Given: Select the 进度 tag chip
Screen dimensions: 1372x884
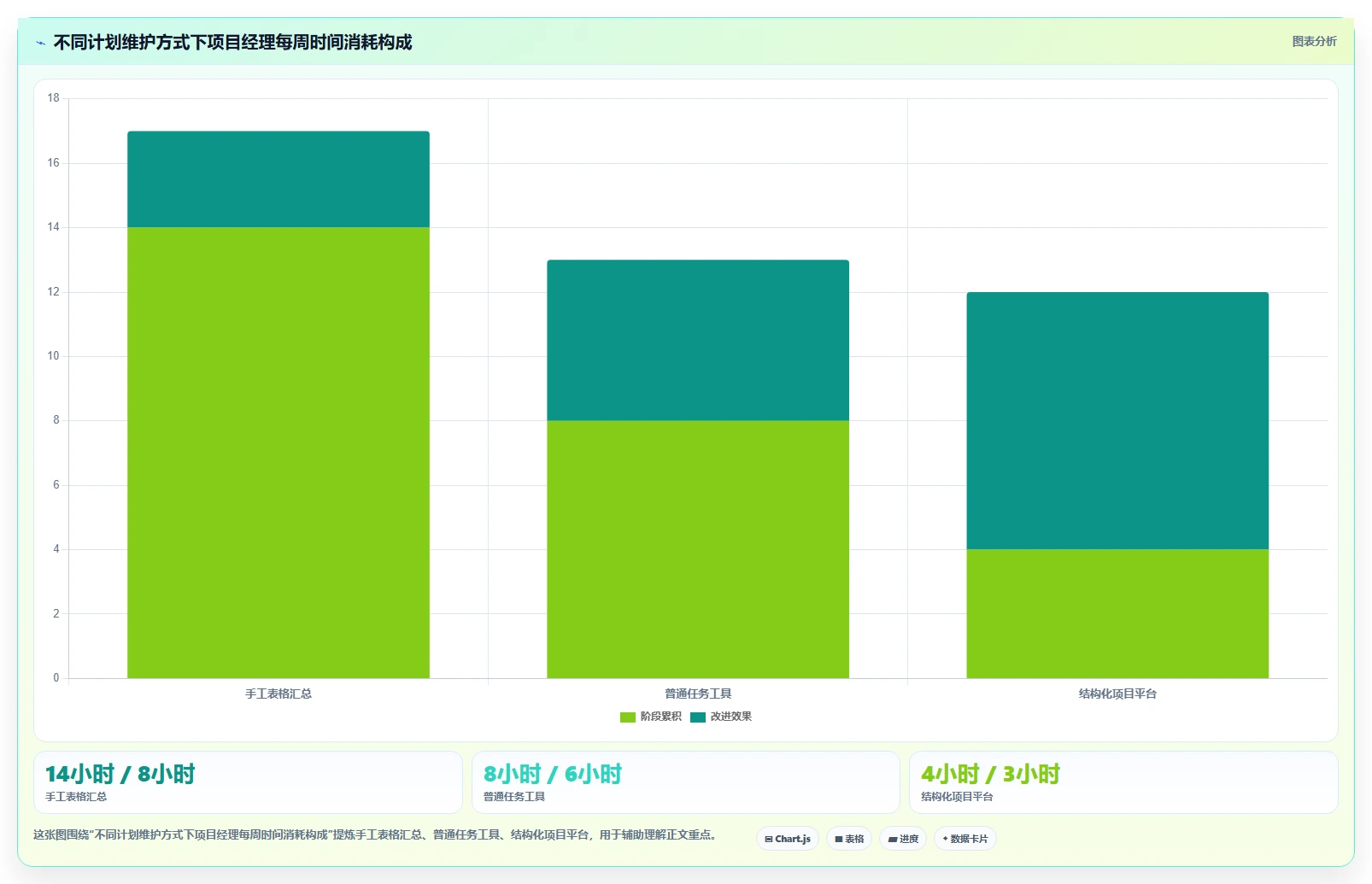Looking at the screenshot, I should coord(903,839).
